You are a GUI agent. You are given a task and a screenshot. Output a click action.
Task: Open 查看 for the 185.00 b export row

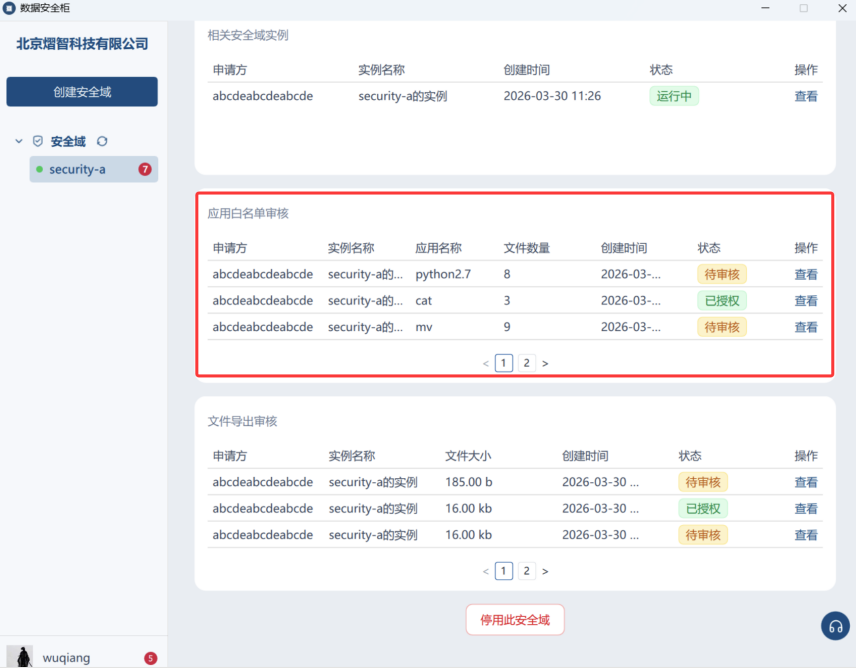[x=806, y=482]
